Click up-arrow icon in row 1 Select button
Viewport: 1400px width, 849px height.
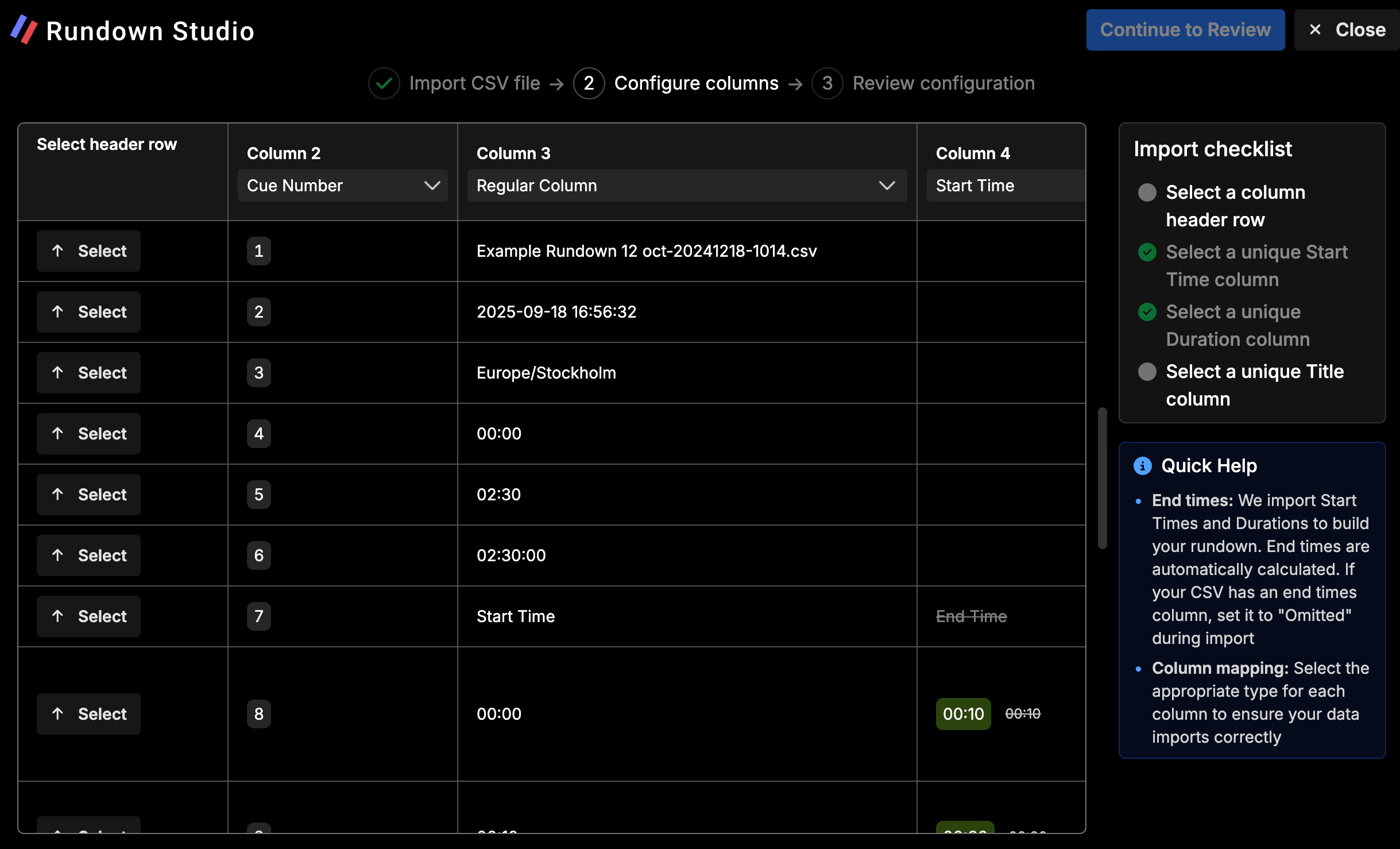[x=57, y=251]
